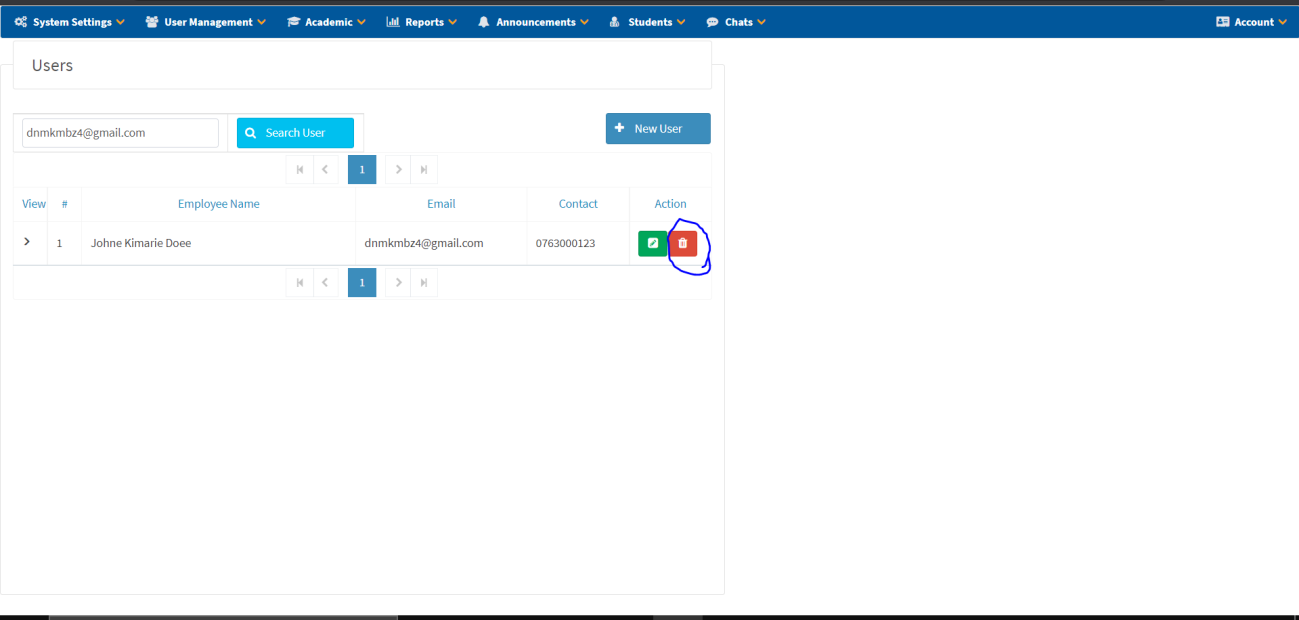Viewport: 1299px width, 620px height.
Task: Go to next page in top pagination
Action: 398,170
